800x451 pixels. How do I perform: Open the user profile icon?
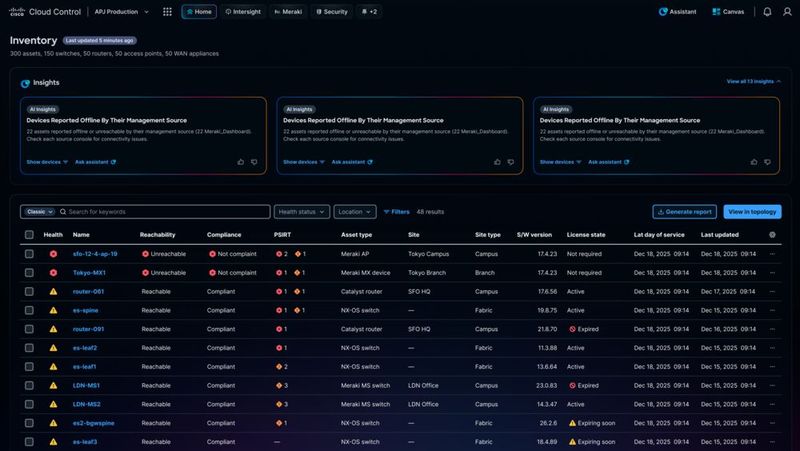(x=787, y=12)
